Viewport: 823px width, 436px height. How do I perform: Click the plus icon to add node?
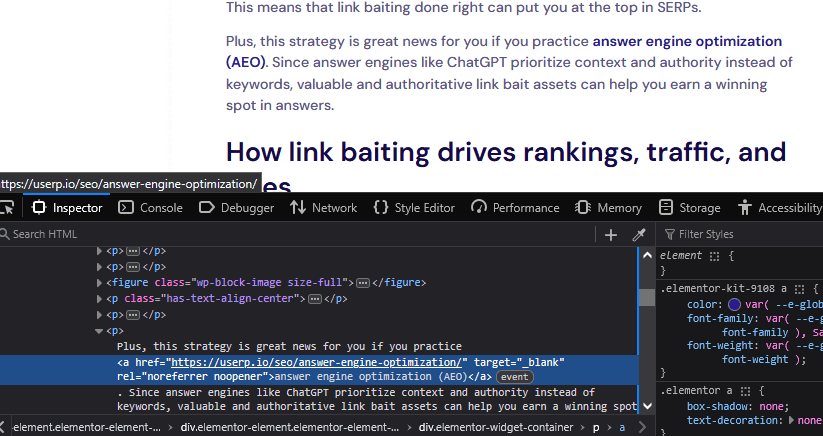click(x=611, y=234)
